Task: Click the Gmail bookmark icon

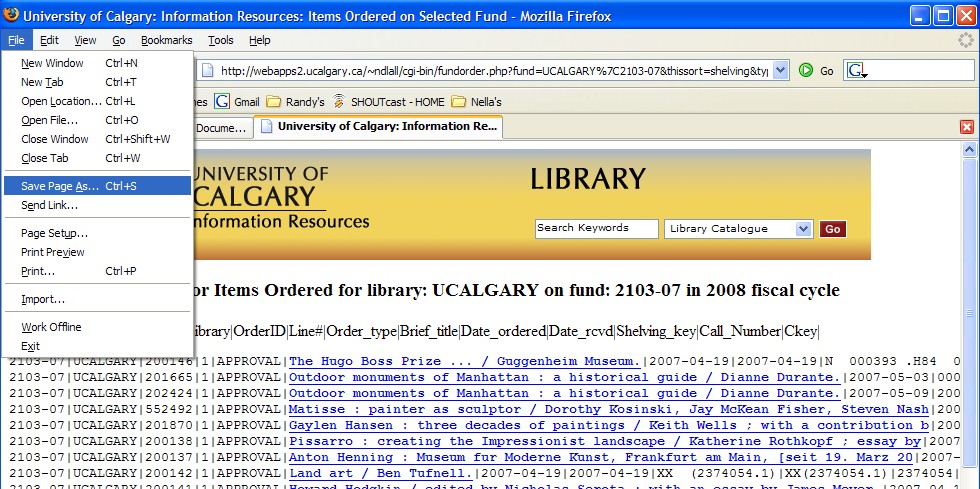Action: (222, 101)
